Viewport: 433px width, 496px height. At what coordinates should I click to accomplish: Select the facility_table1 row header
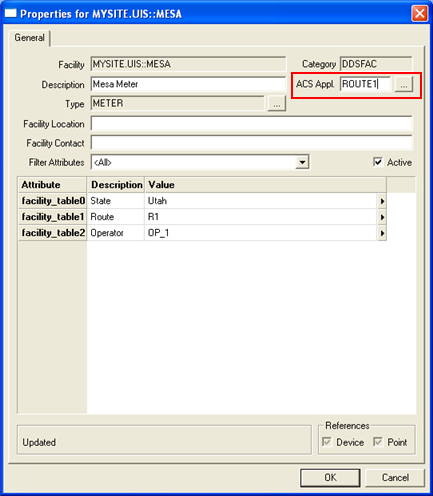click(52, 217)
